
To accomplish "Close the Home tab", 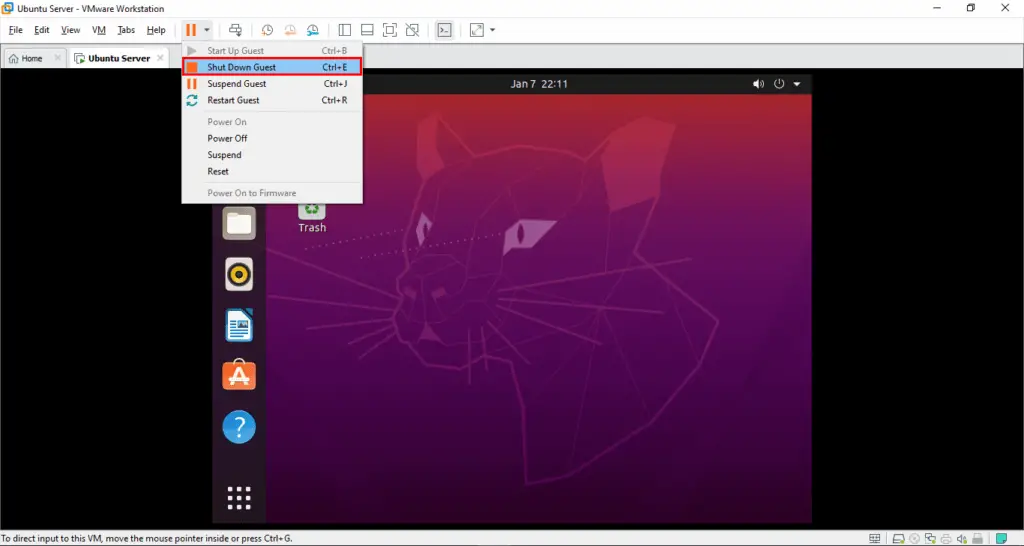I will [x=57, y=58].
